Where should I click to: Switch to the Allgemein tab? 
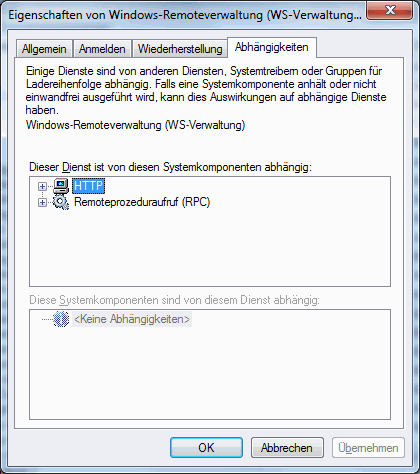tap(44, 49)
